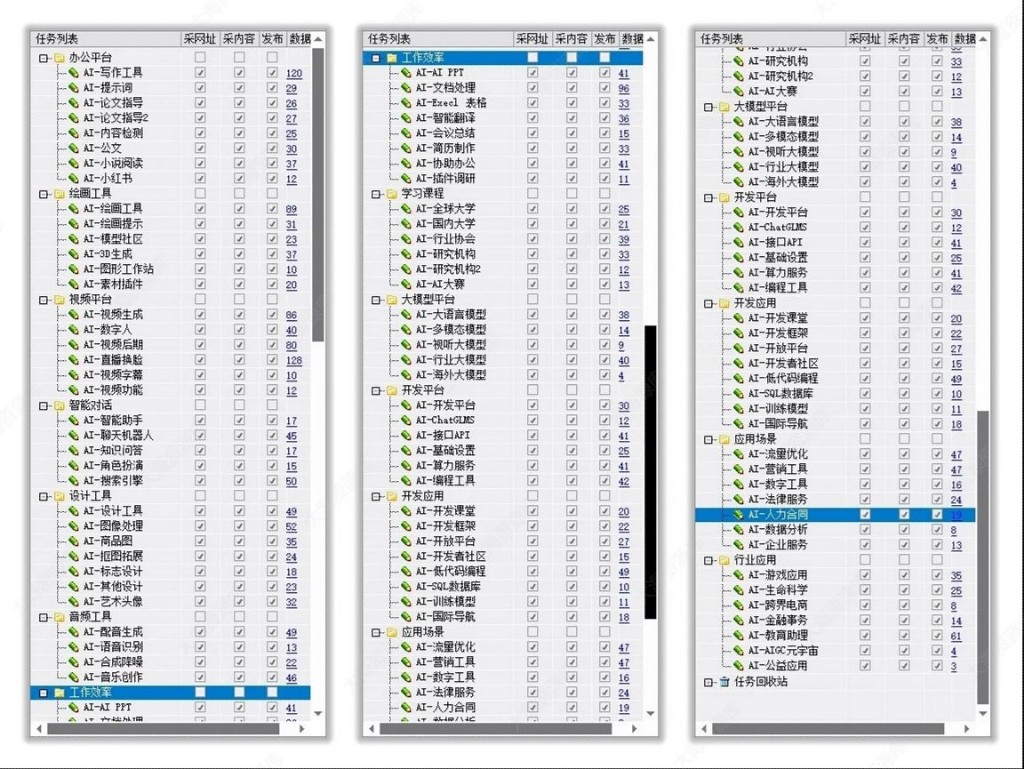Viewport: 1024px width, 769px height.
Task: Click the tag icon next to AI-小红书
Action: pyautogui.click(x=74, y=178)
